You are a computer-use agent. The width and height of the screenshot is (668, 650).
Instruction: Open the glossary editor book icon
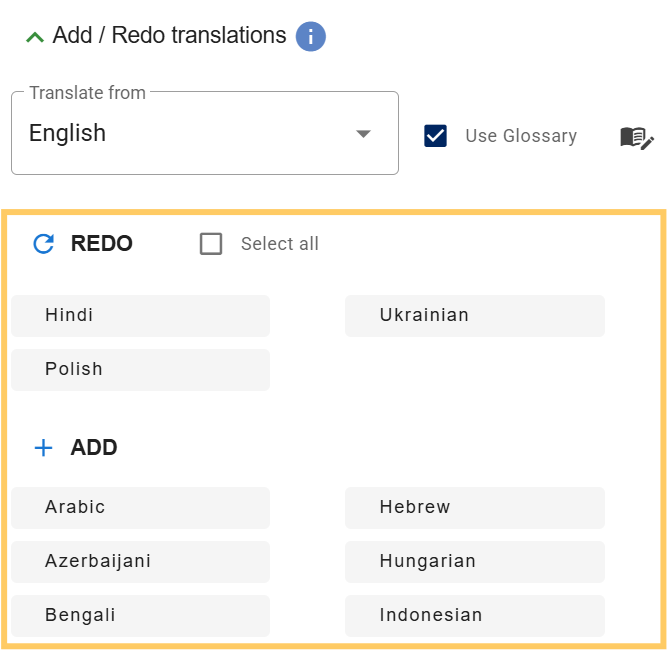pos(636,137)
